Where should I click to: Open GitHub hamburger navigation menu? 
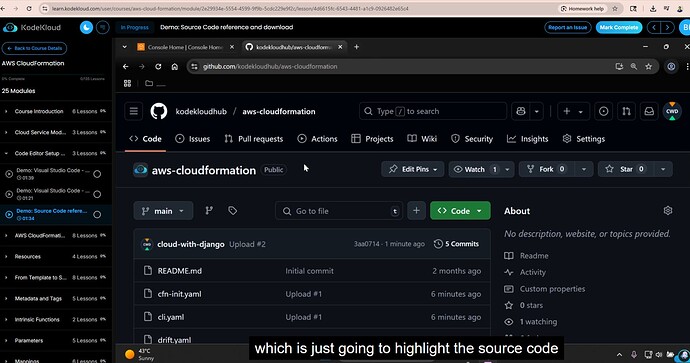pos(134,111)
